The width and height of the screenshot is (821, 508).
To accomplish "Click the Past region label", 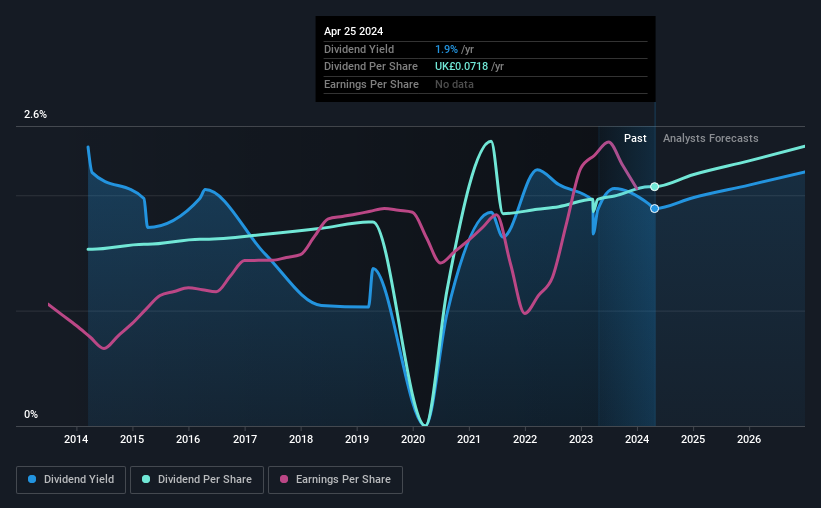I will 635,138.
